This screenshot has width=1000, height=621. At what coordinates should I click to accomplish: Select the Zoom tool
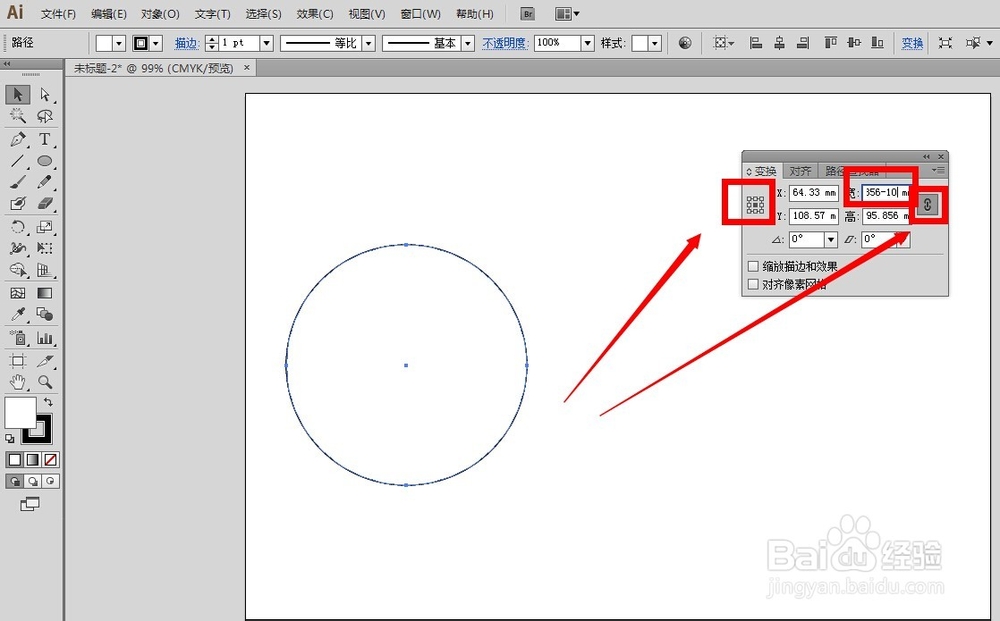click(x=45, y=382)
